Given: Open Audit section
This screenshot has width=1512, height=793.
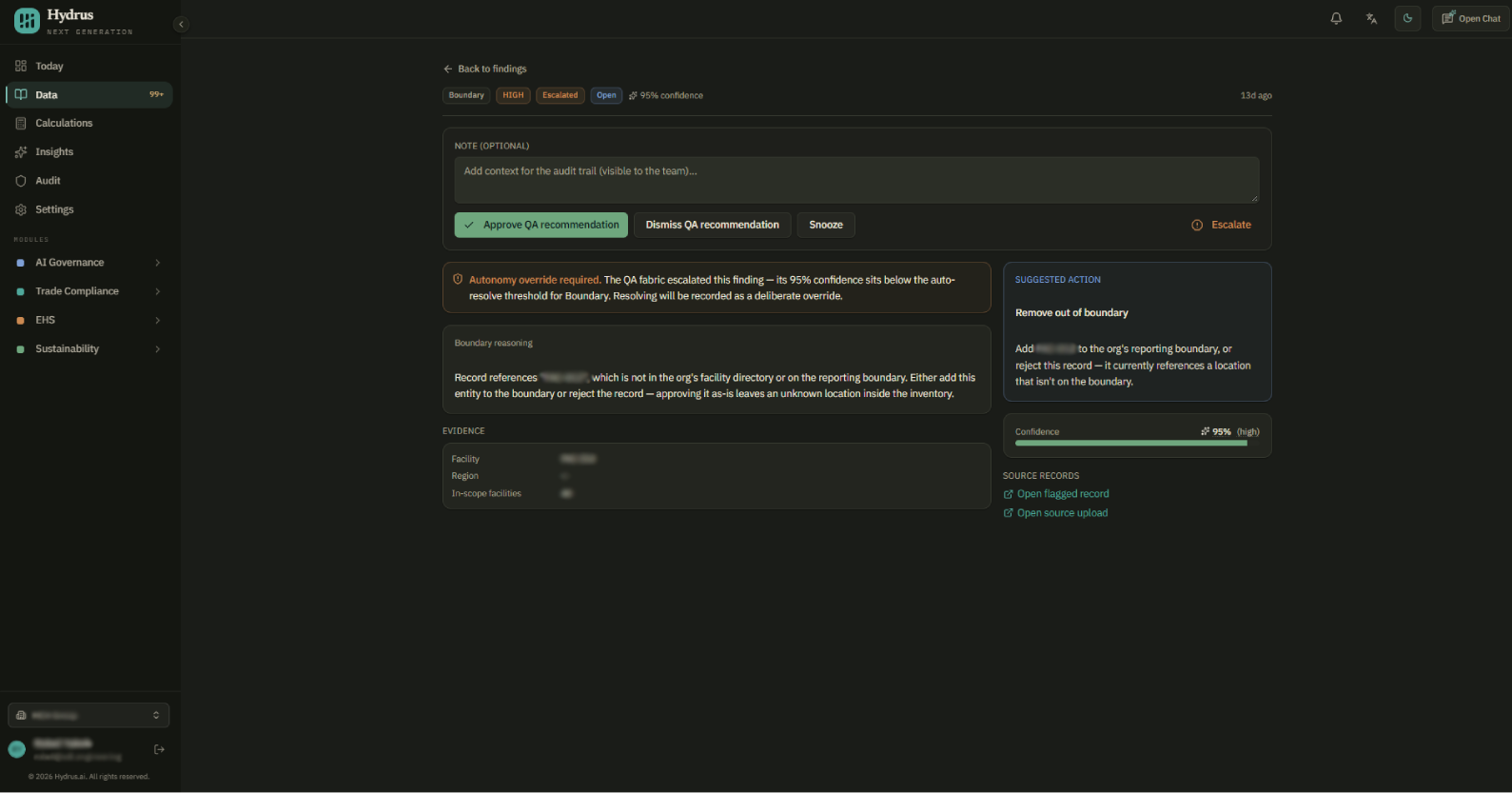Looking at the screenshot, I should click(x=89, y=180).
